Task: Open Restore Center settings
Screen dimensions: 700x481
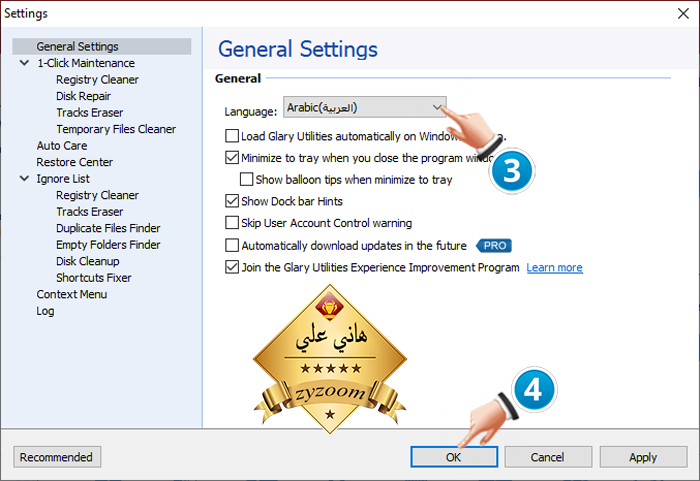Action: (x=75, y=162)
